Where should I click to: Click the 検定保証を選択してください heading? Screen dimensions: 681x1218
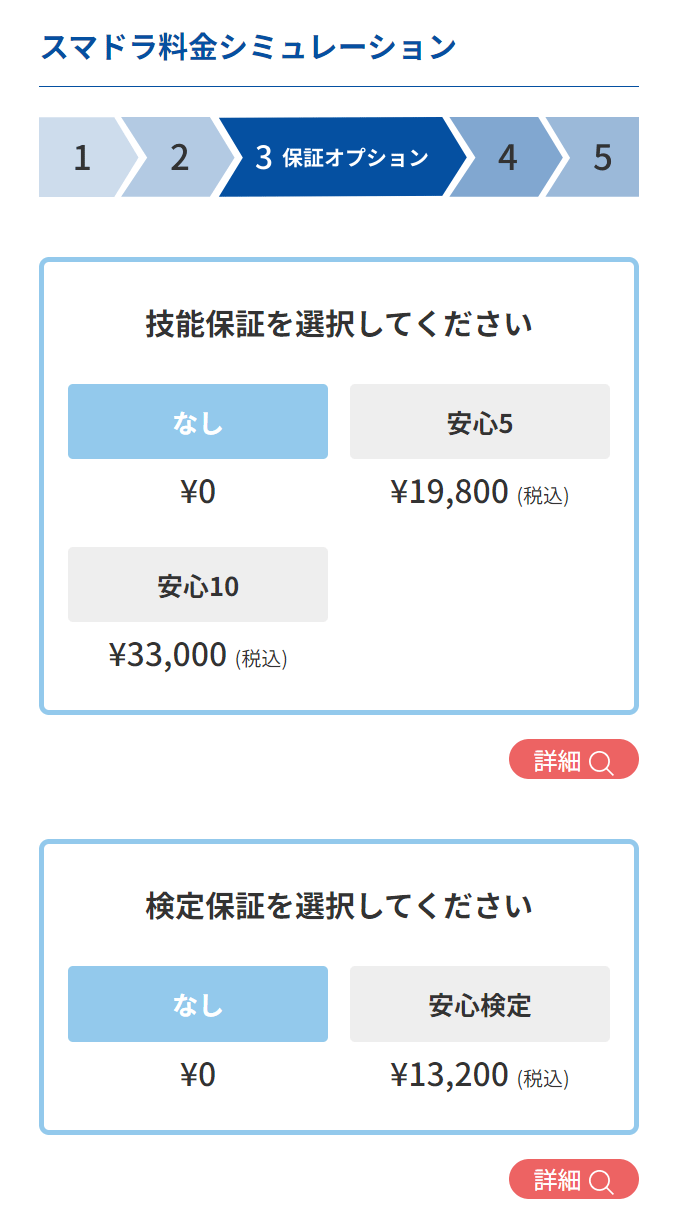(339, 907)
